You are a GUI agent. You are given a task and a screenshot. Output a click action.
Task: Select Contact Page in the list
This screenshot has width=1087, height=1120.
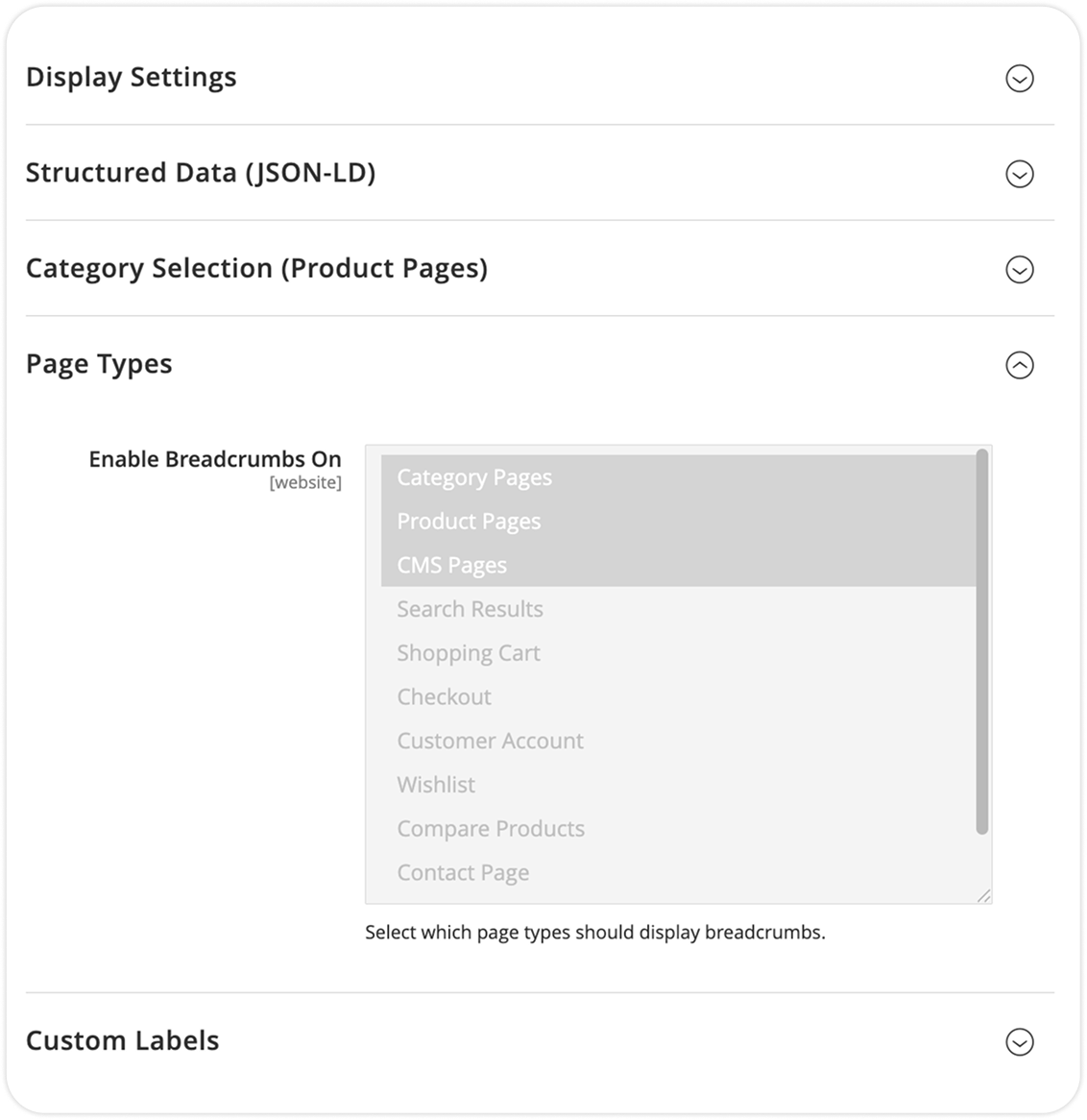pos(463,872)
